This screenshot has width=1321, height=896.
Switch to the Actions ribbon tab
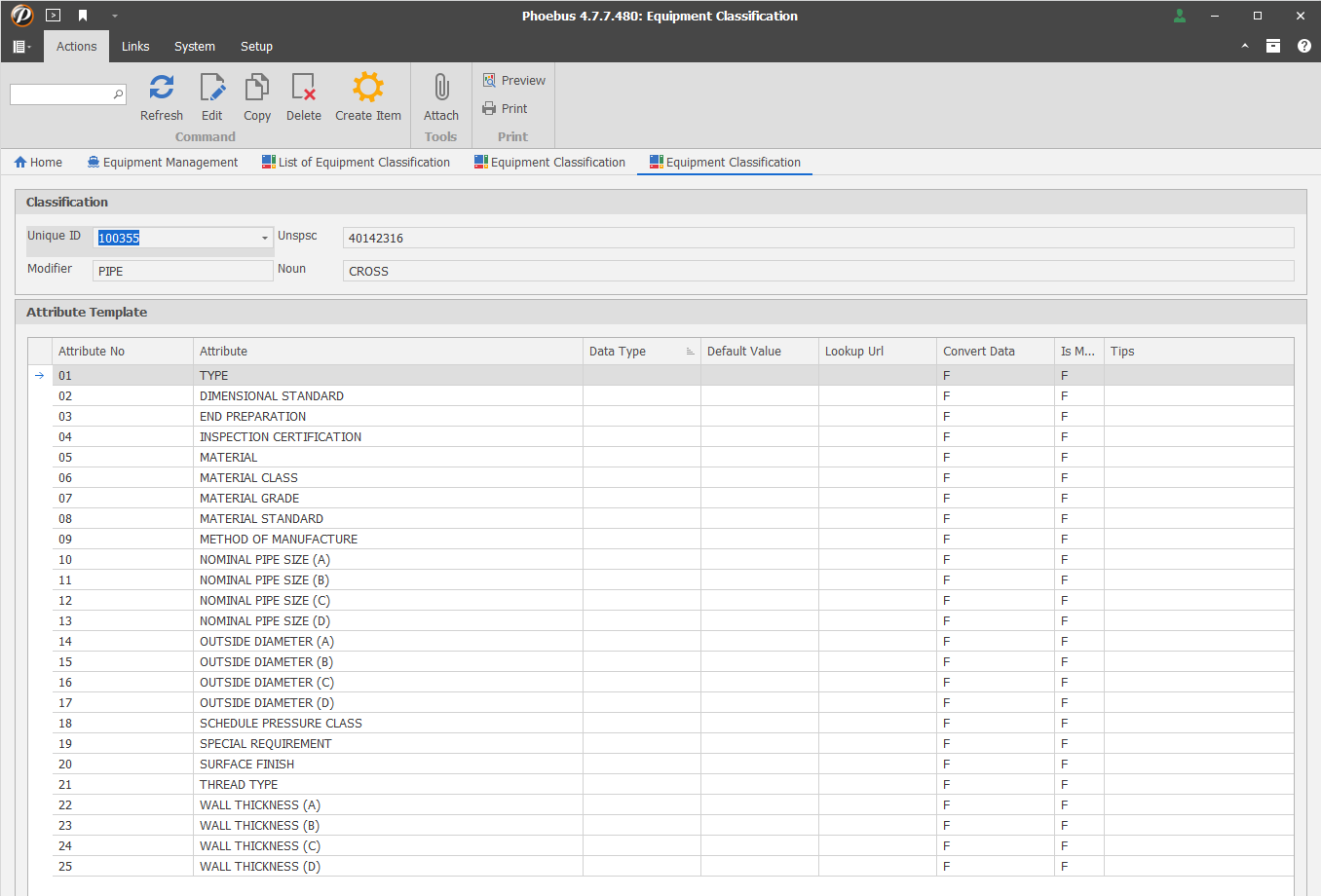[76, 47]
